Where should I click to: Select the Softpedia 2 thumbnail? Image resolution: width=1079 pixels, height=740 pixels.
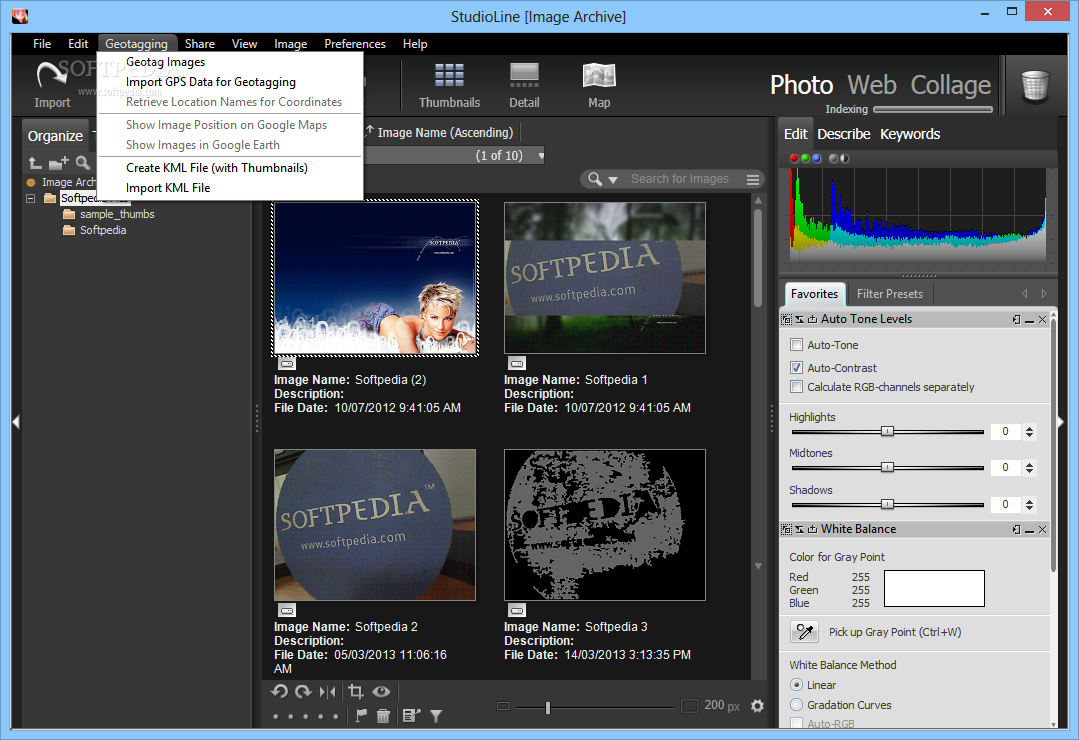click(x=375, y=525)
